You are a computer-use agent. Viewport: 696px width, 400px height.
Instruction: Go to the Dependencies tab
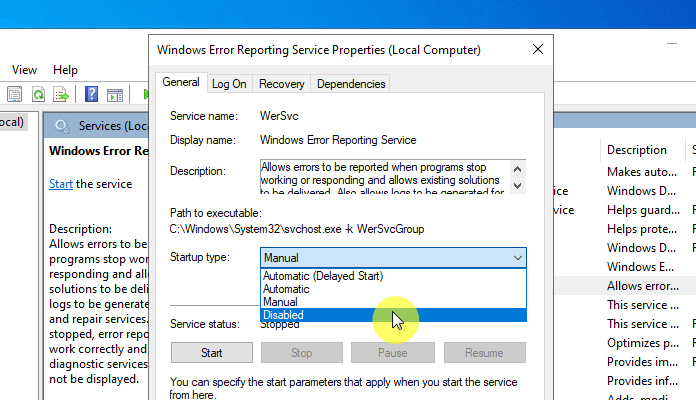[351, 84]
